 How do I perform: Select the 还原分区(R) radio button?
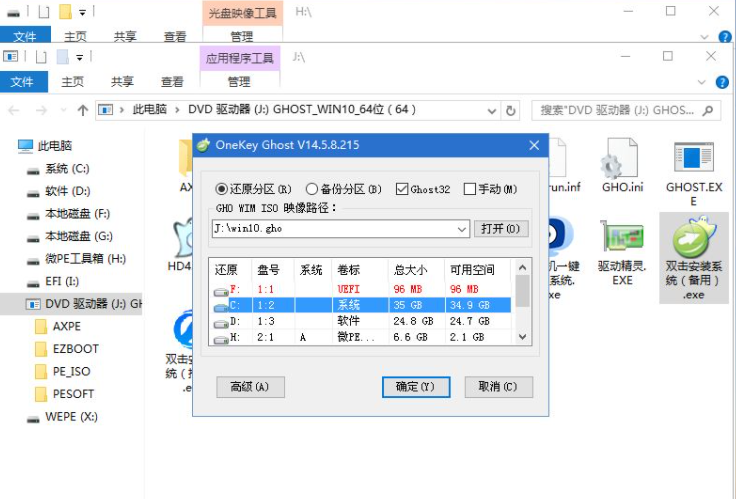tap(222, 188)
